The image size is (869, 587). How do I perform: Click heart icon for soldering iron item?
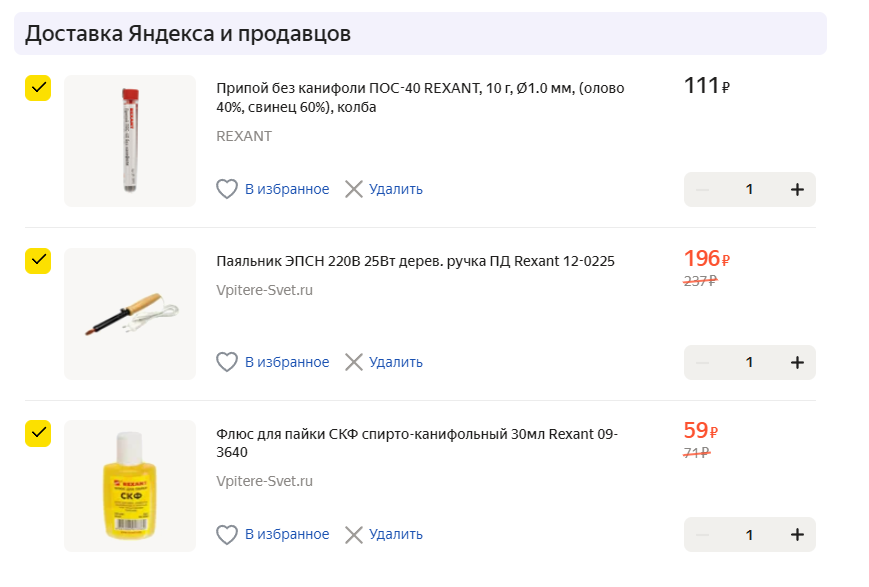pos(227,362)
